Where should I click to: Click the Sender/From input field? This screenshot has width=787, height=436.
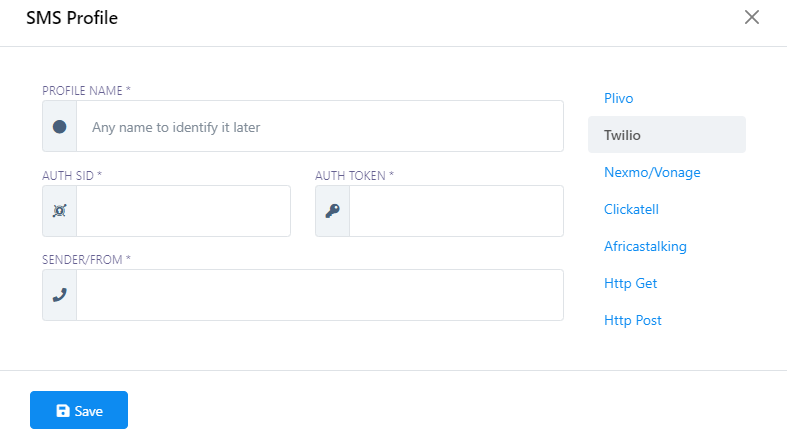tap(320, 295)
